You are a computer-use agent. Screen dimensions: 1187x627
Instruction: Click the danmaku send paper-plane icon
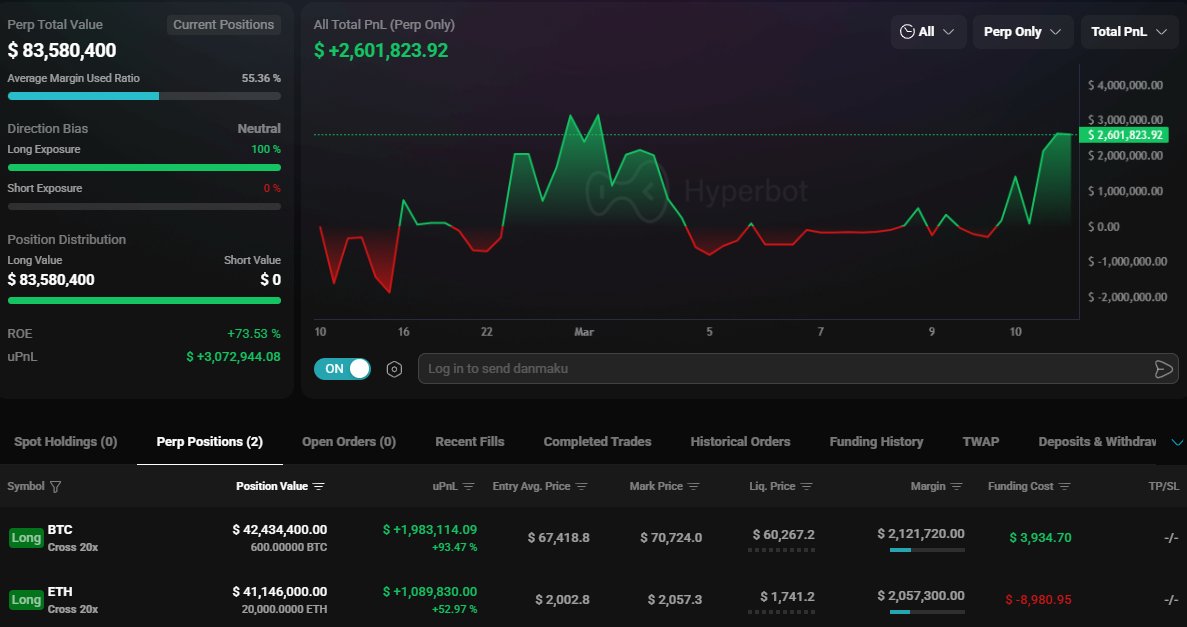coord(1163,369)
